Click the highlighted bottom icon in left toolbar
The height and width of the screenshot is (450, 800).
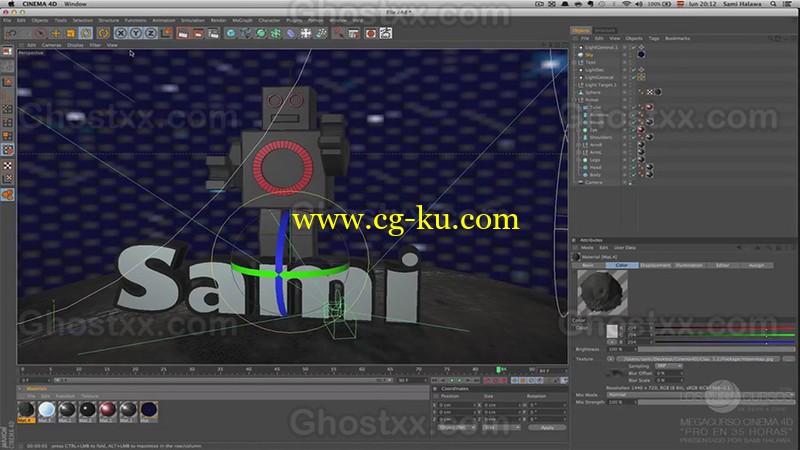[x=8, y=194]
